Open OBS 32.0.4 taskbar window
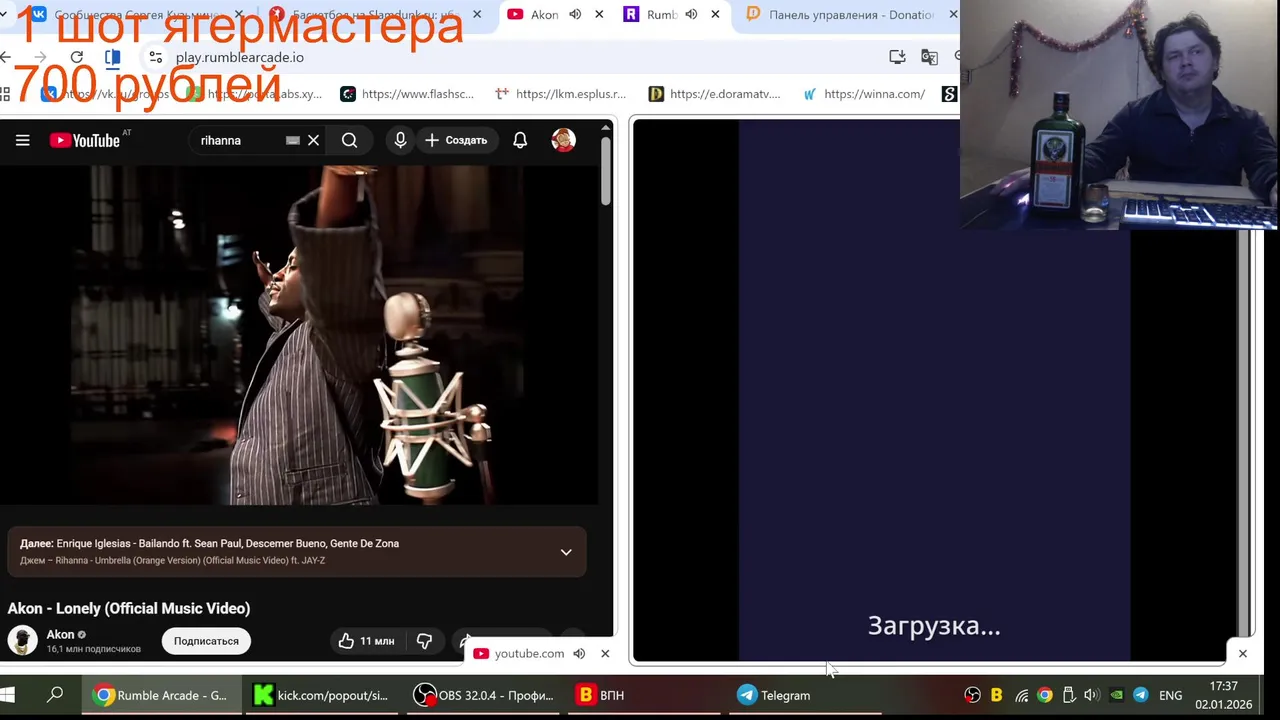 [484, 695]
